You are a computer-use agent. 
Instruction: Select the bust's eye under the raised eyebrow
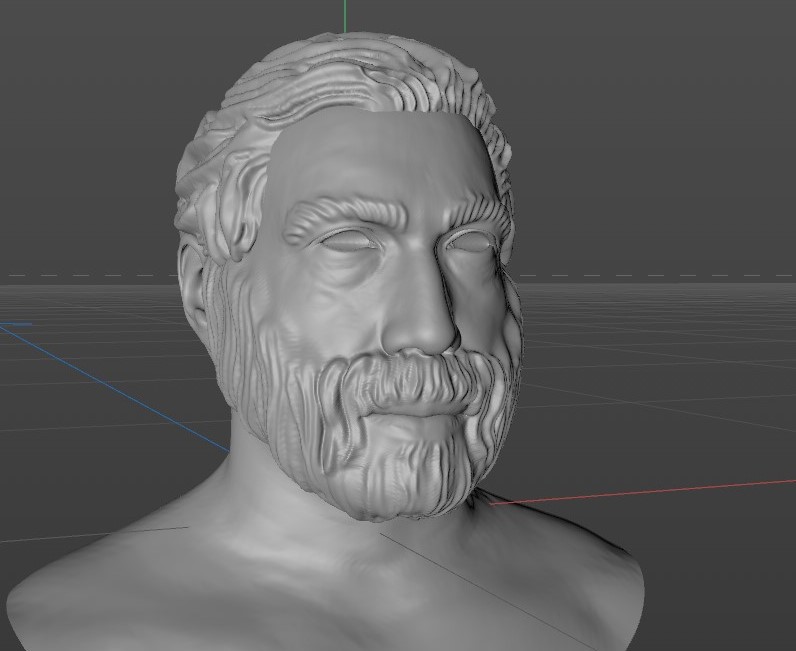[346, 240]
